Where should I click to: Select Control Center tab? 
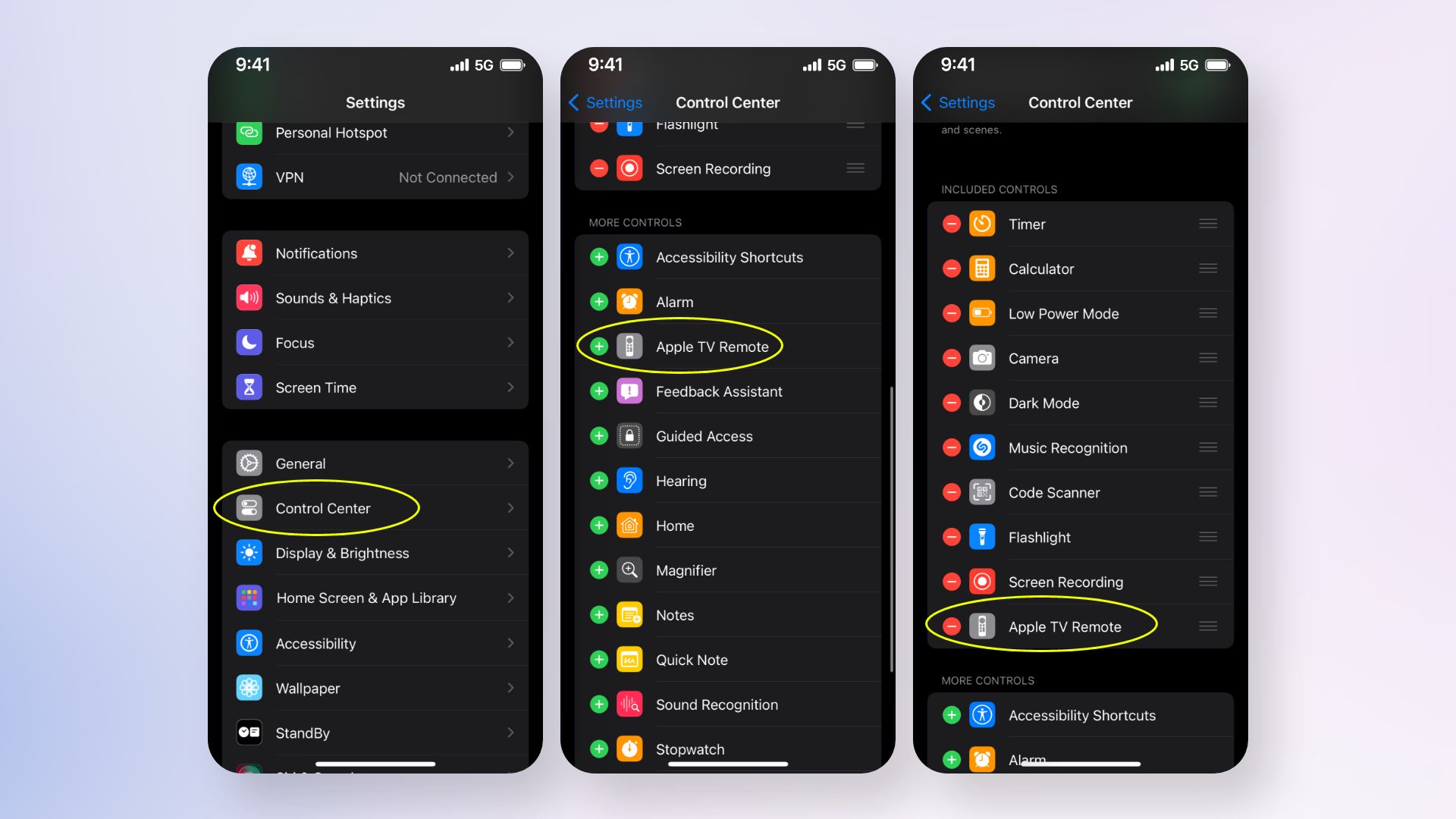pos(322,508)
